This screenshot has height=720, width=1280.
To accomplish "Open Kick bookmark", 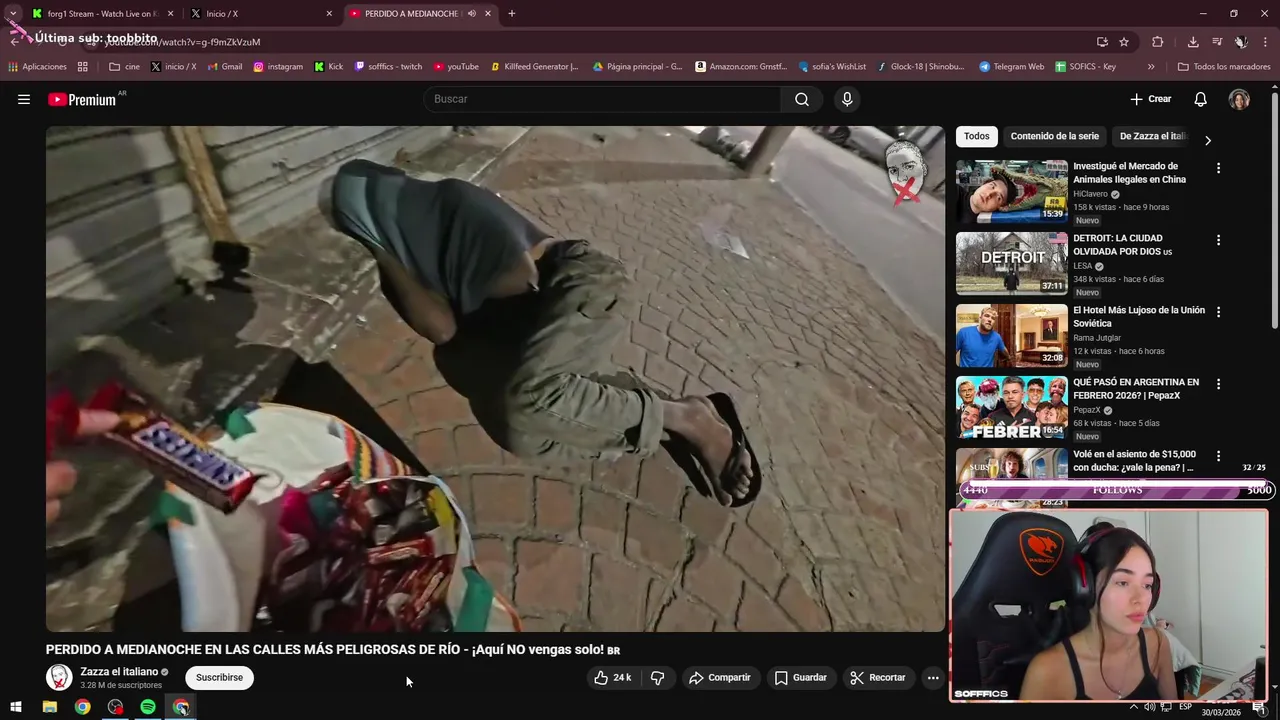I will coord(328,67).
